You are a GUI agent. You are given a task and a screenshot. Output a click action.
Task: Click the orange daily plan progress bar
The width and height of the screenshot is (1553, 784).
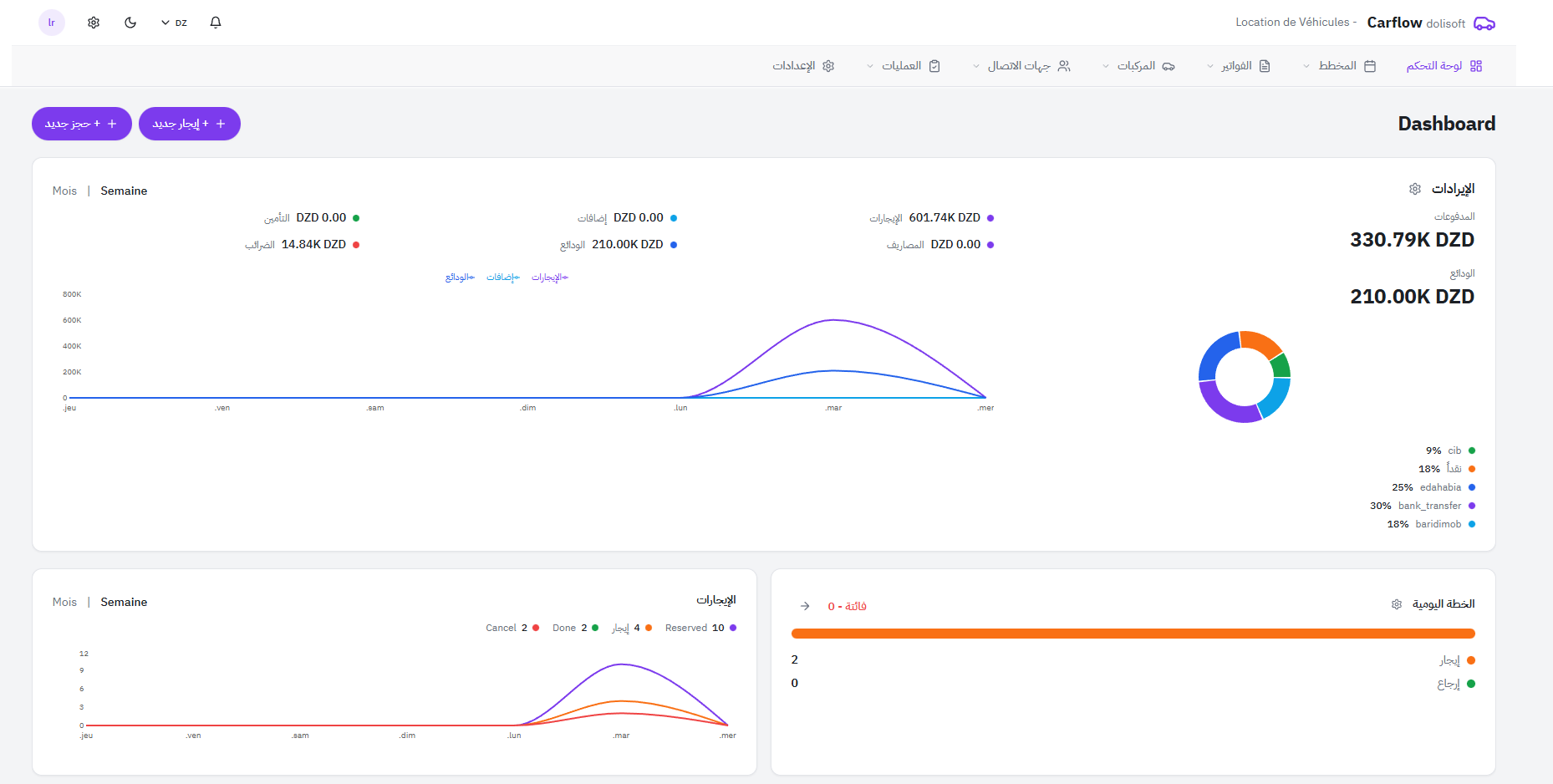pos(1133,634)
